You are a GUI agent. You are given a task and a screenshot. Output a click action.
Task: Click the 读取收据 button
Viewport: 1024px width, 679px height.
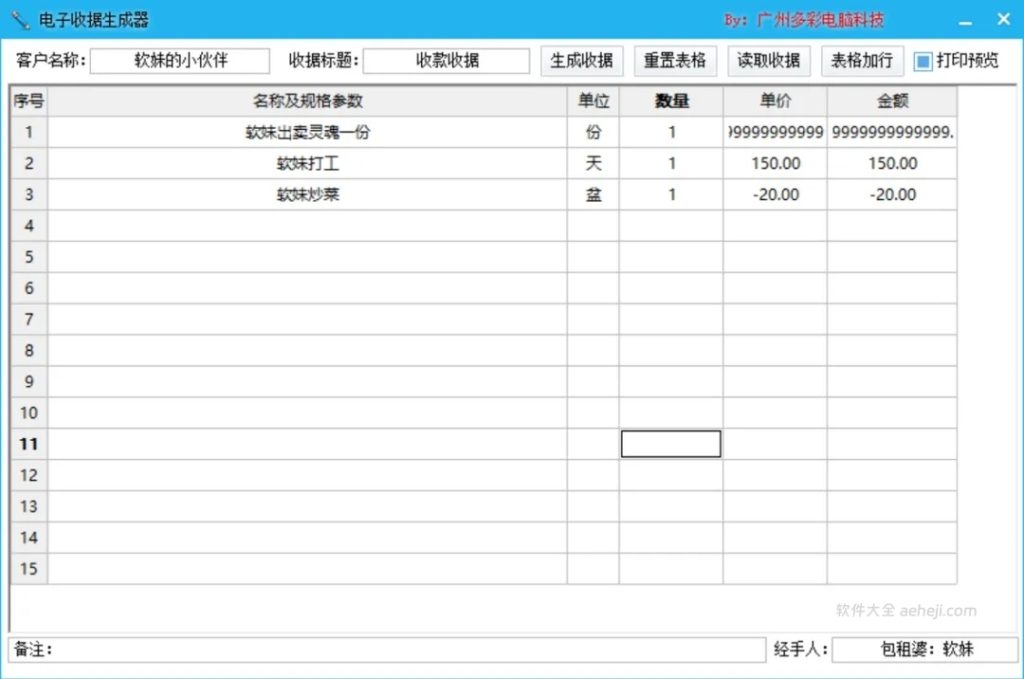tap(768, 60)
